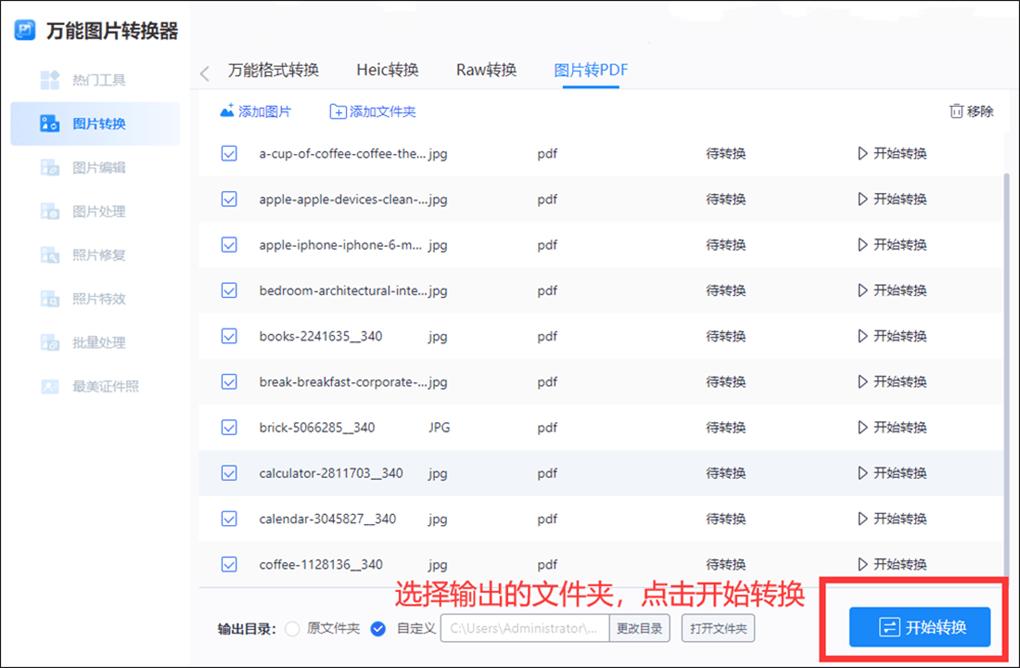Click 更改目录 to change output directory
The image size is (1020, 668).
639,629
